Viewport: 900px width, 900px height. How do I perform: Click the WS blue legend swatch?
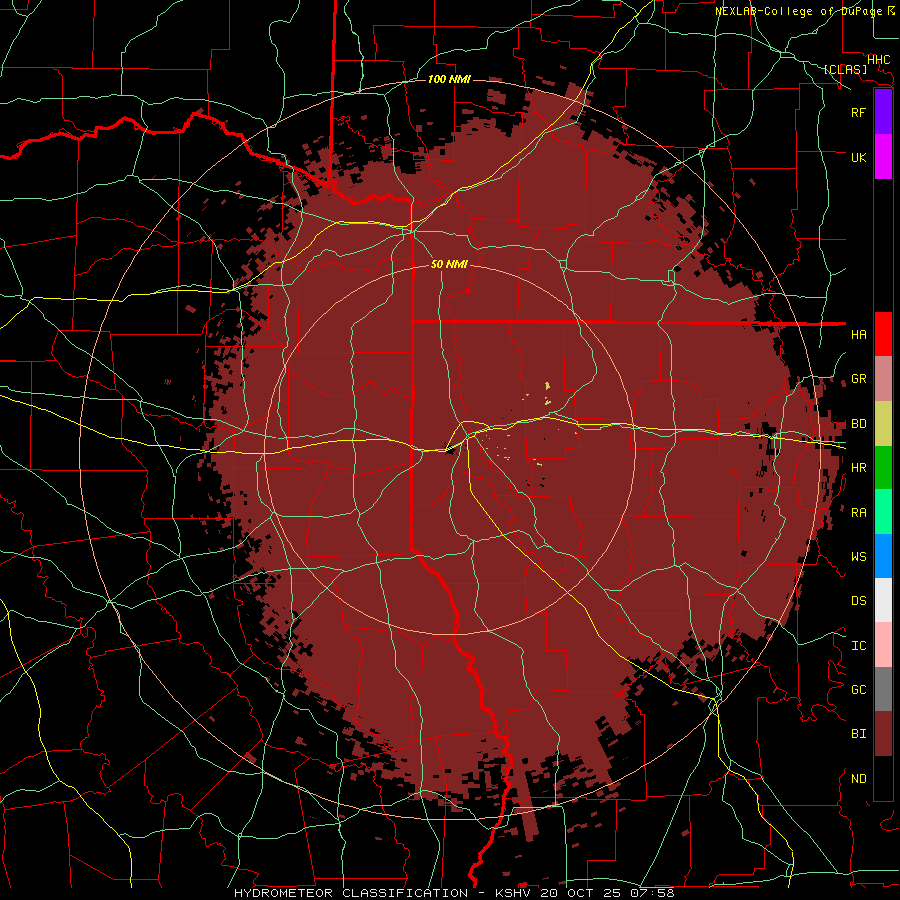[883, 556]
